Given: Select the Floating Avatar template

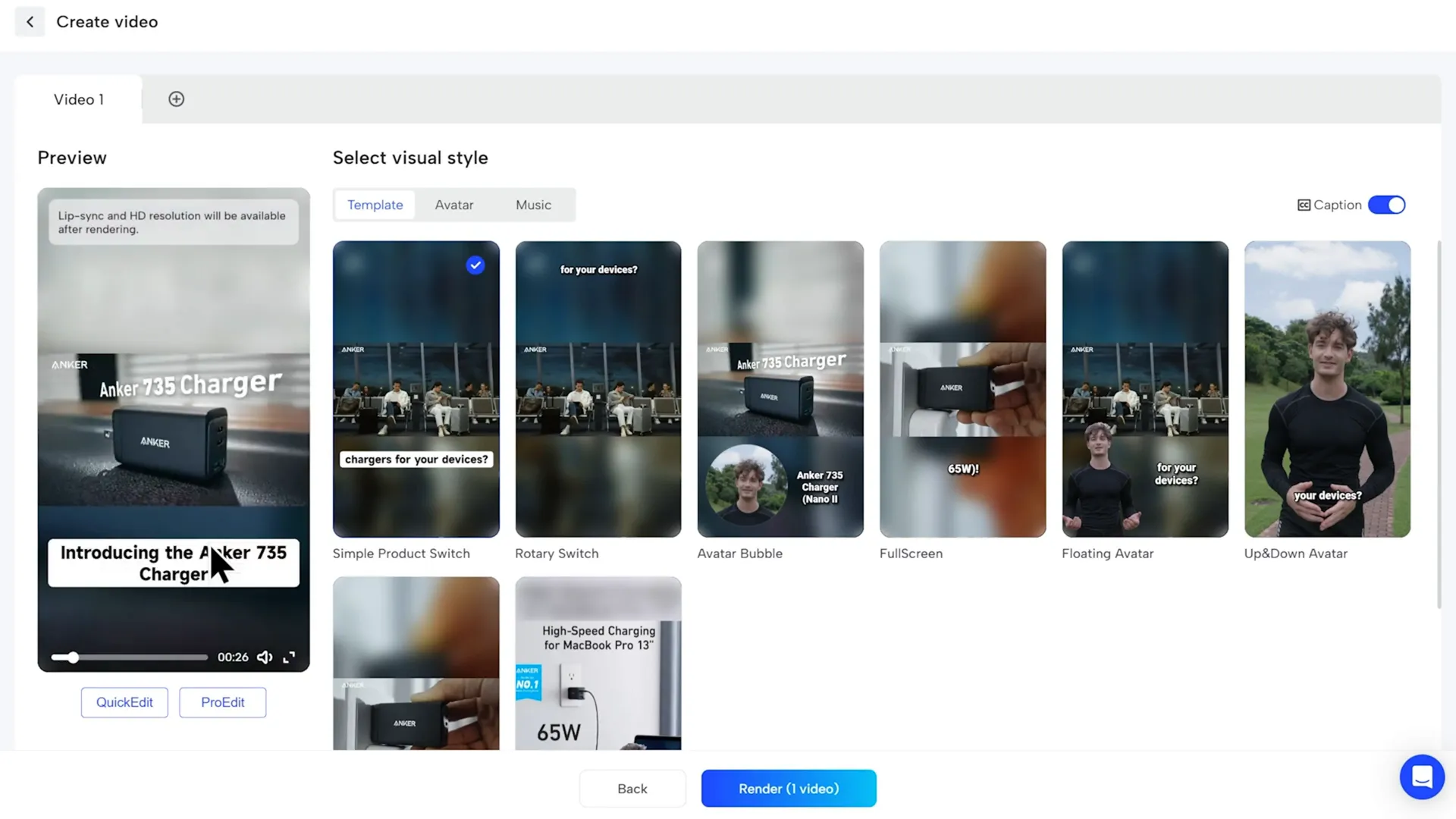Looking at the screenshot, I should [1145, 389].
